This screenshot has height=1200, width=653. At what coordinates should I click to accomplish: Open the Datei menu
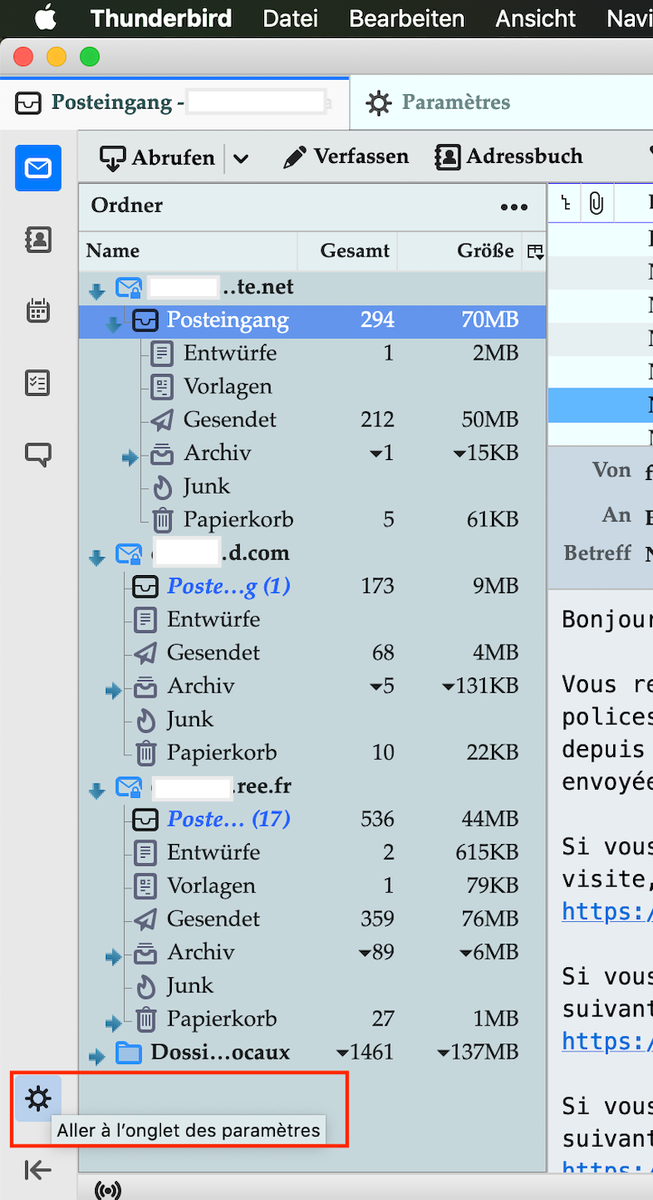coord(290,18)
